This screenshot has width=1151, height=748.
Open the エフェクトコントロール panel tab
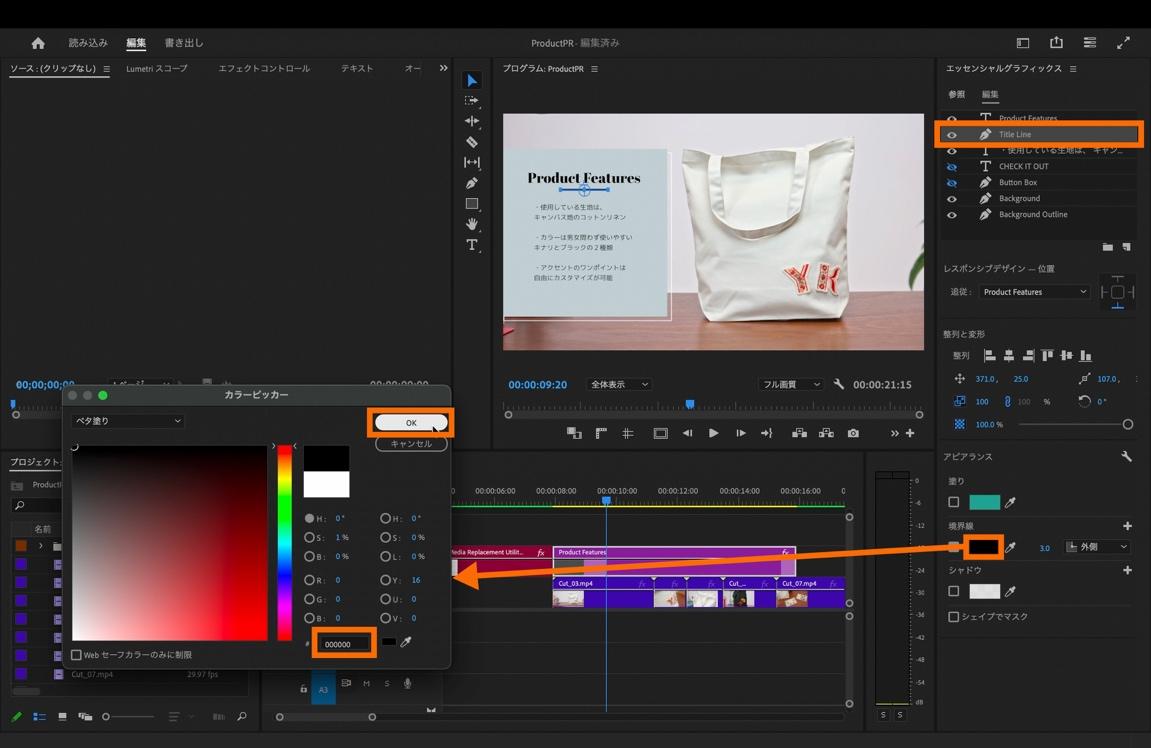click(x=264, y=69)
